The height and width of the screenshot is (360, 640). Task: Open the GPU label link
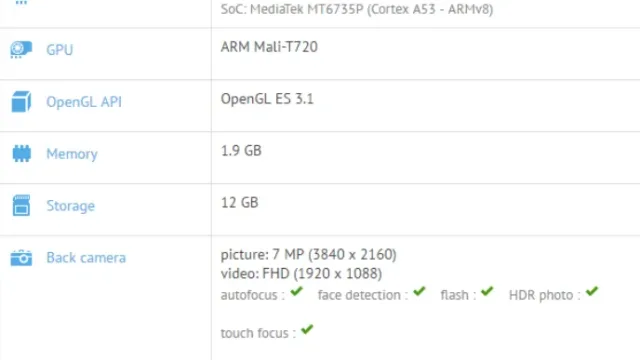(60, 50)
